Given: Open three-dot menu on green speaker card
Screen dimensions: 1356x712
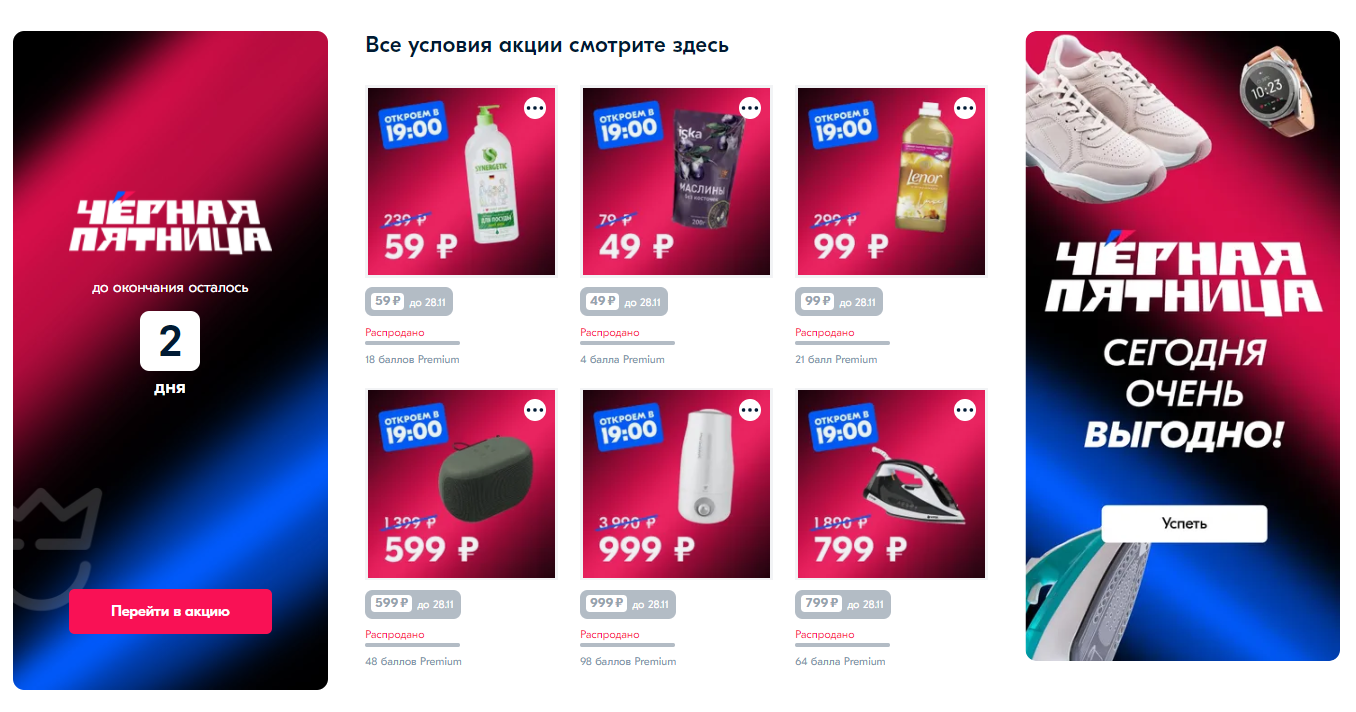Looking at the screenshot, I should click(x=535, y=410).
